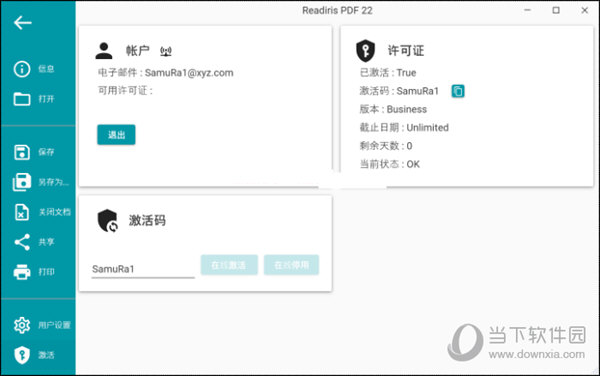Select the 共享 menu label

(46, 242)
